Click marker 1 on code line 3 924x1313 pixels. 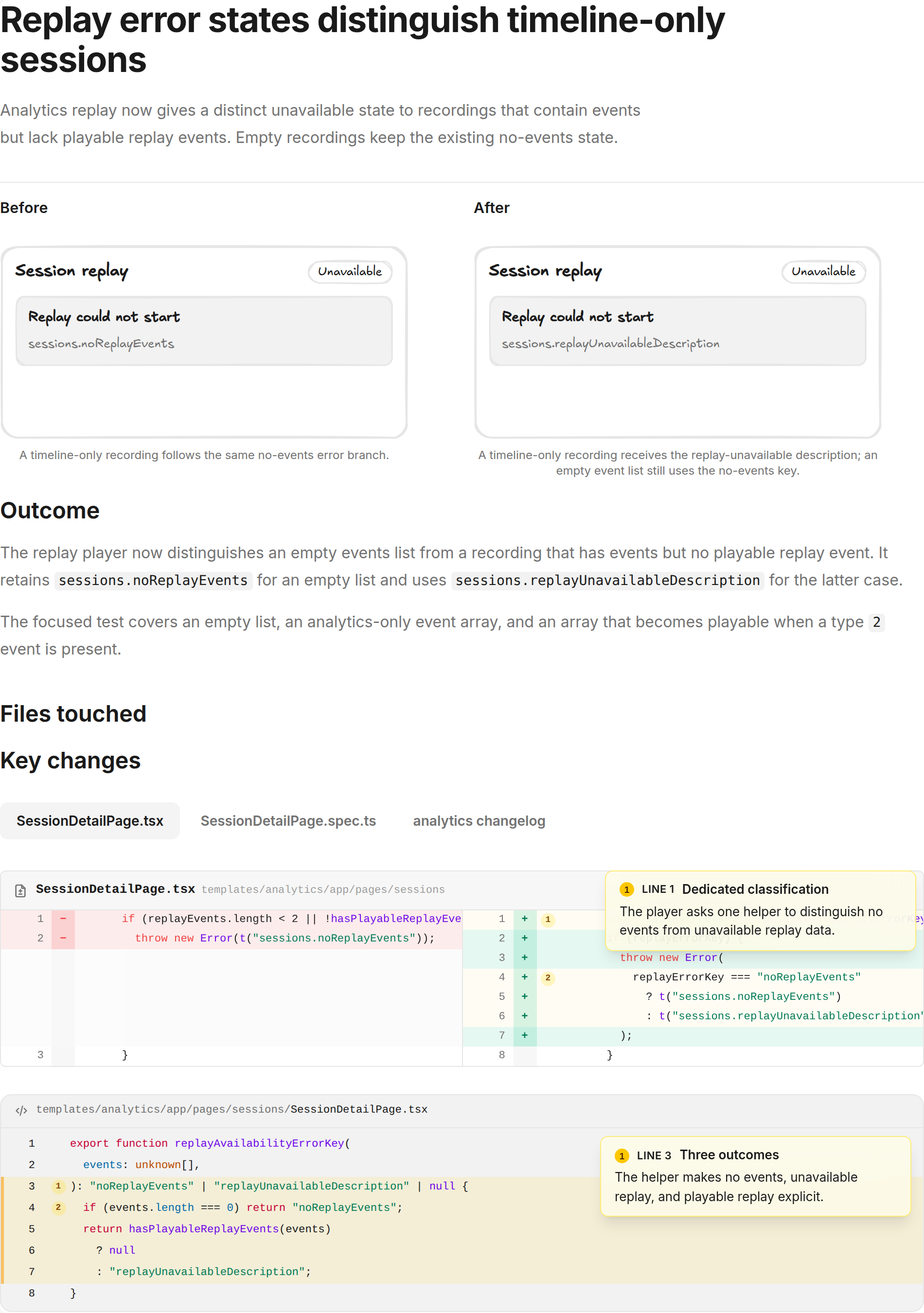click(58, 1186)
